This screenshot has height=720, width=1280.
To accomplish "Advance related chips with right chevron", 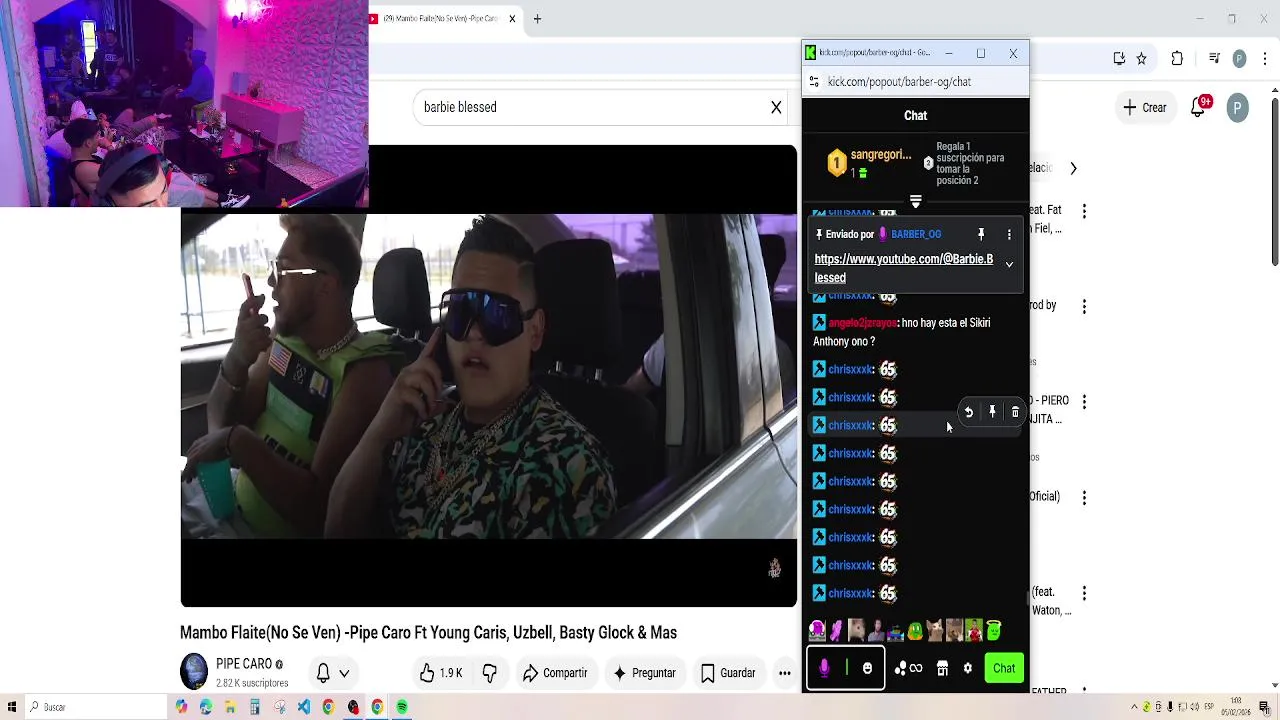I will point(1073,168).
